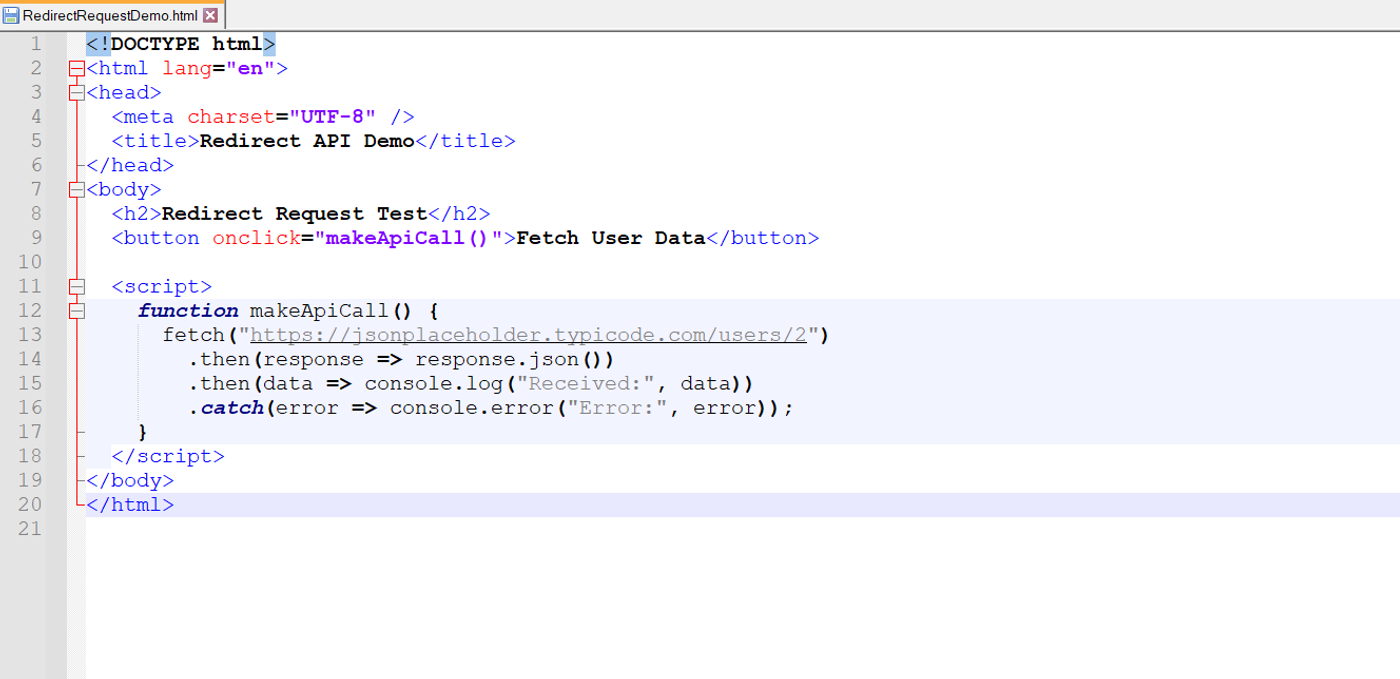Click the closing html tag
1400x679 pixels.
(130, 505)
